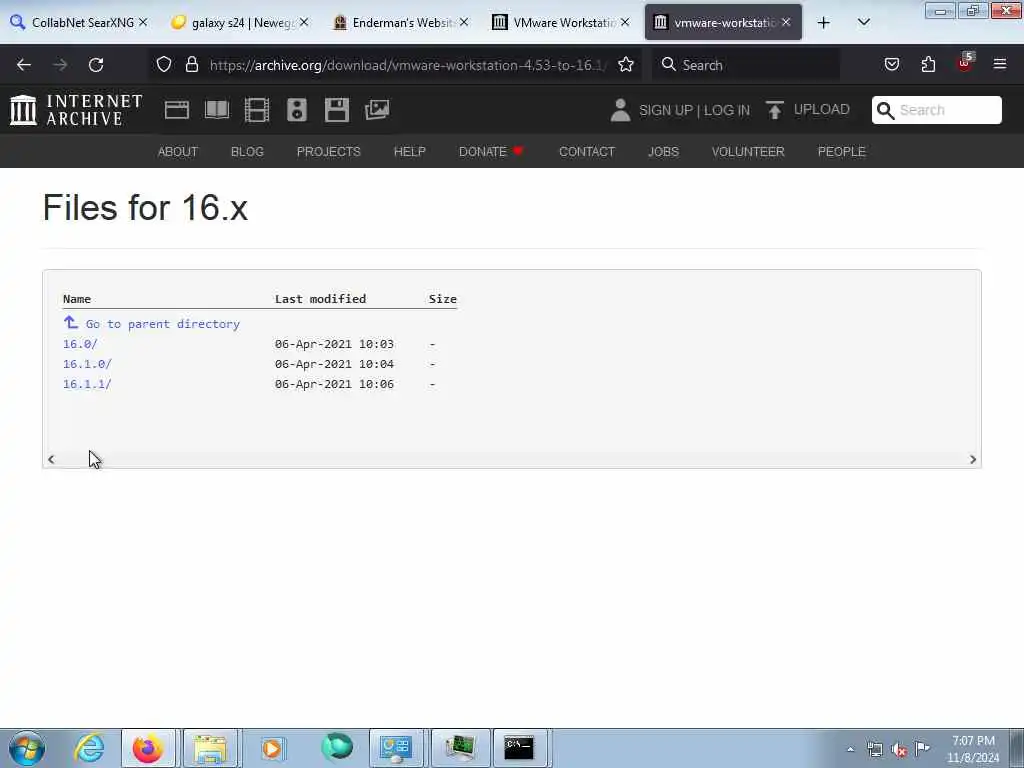1024x768 pixels.
Task: Open the PEOPLE menu link
Action: pyautogui.click(x=842, y=152)
